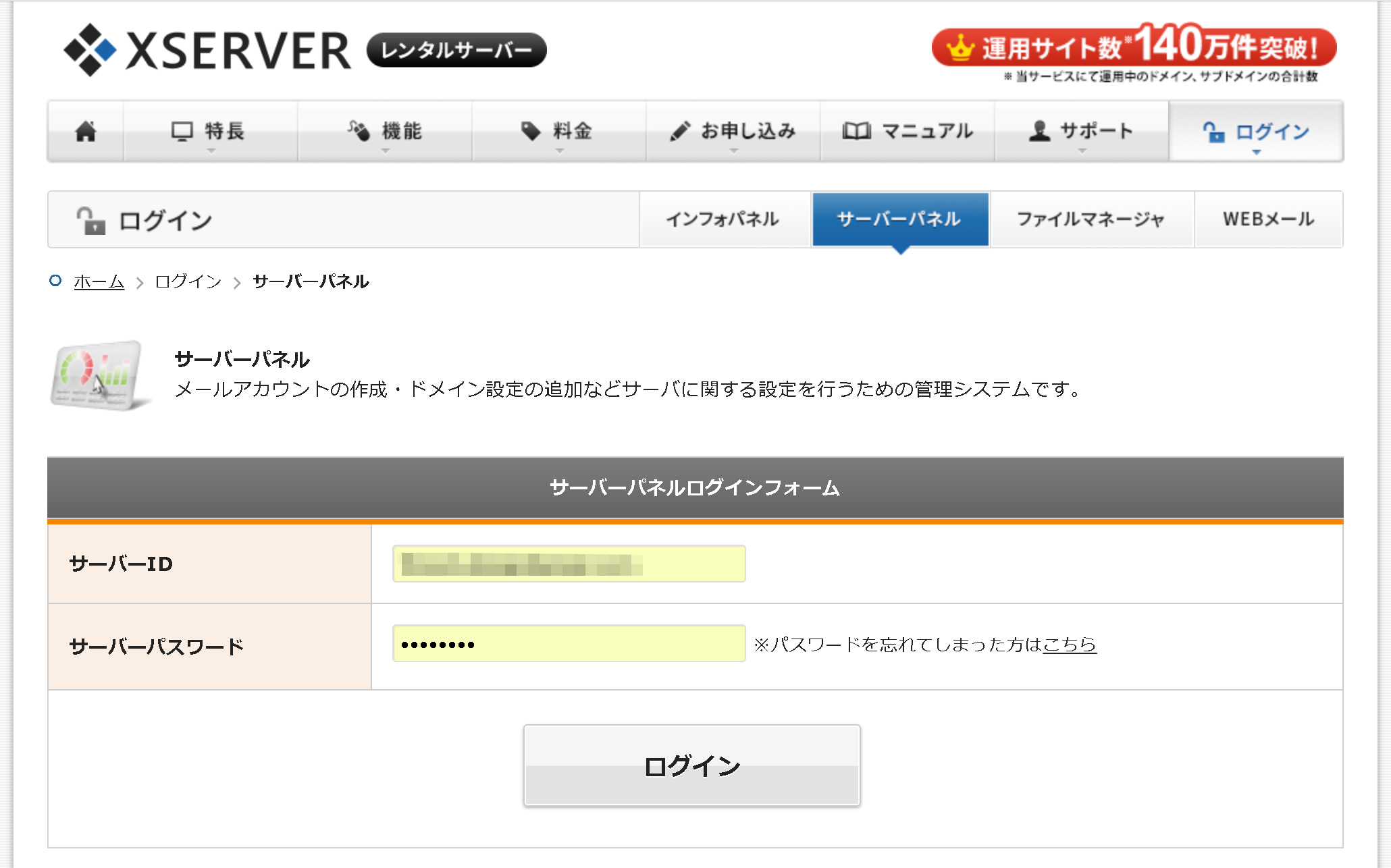Click the home icon in navigation bar
The image size is (1391, 868).
(86, 131)
